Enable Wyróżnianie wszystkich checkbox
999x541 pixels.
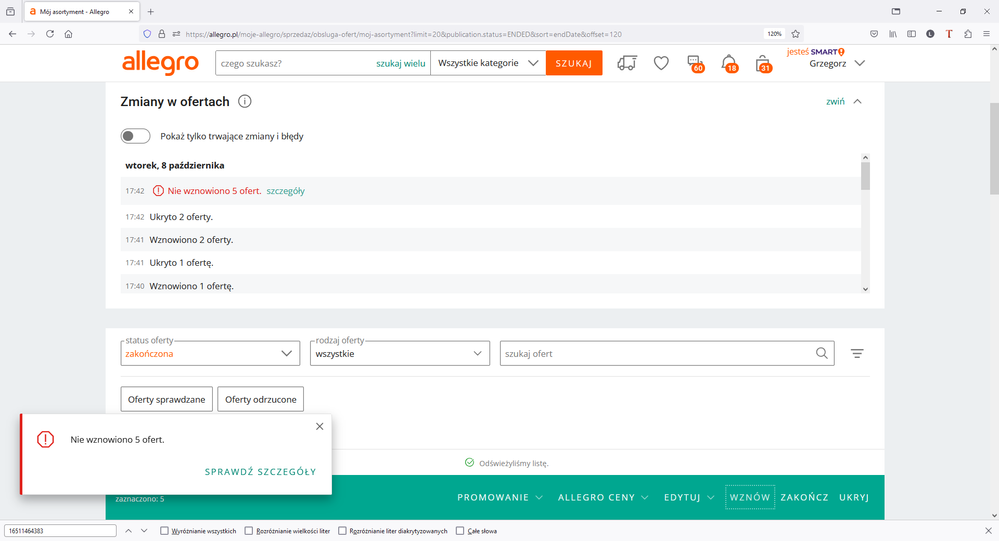click(165, 531)
